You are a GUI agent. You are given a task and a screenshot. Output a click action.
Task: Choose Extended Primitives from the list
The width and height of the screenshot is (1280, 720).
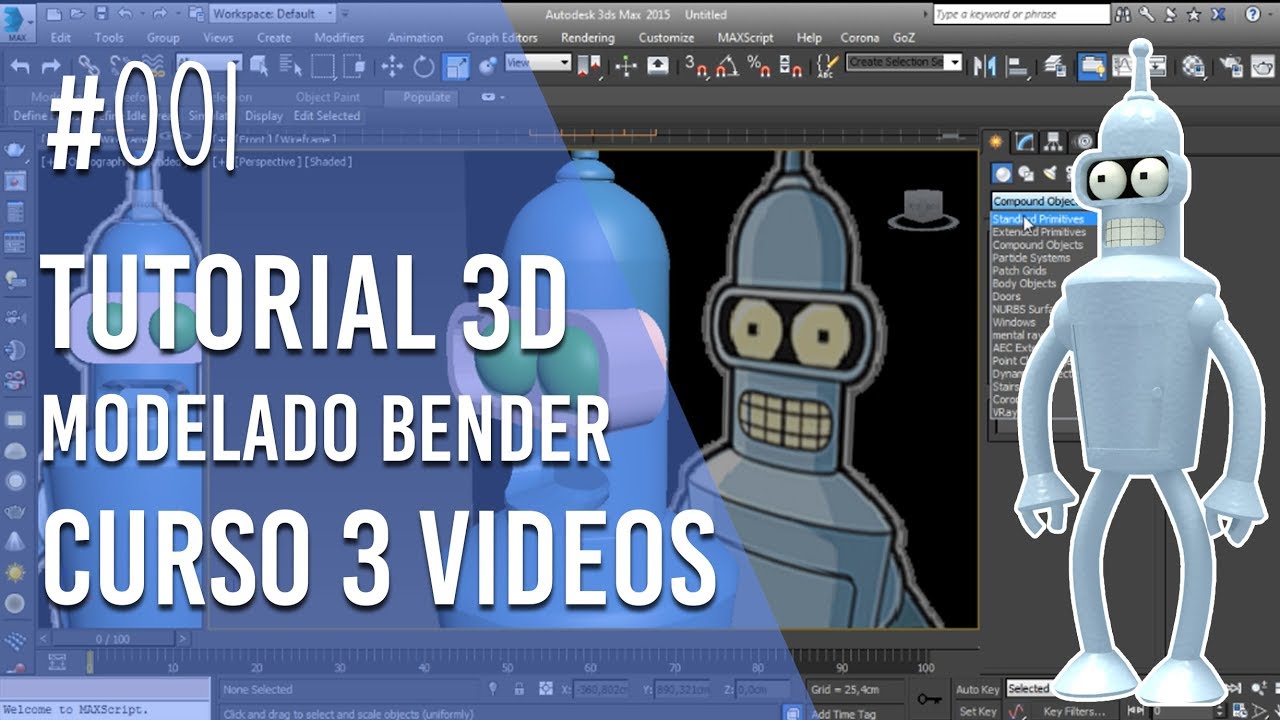pos(1044,232)
